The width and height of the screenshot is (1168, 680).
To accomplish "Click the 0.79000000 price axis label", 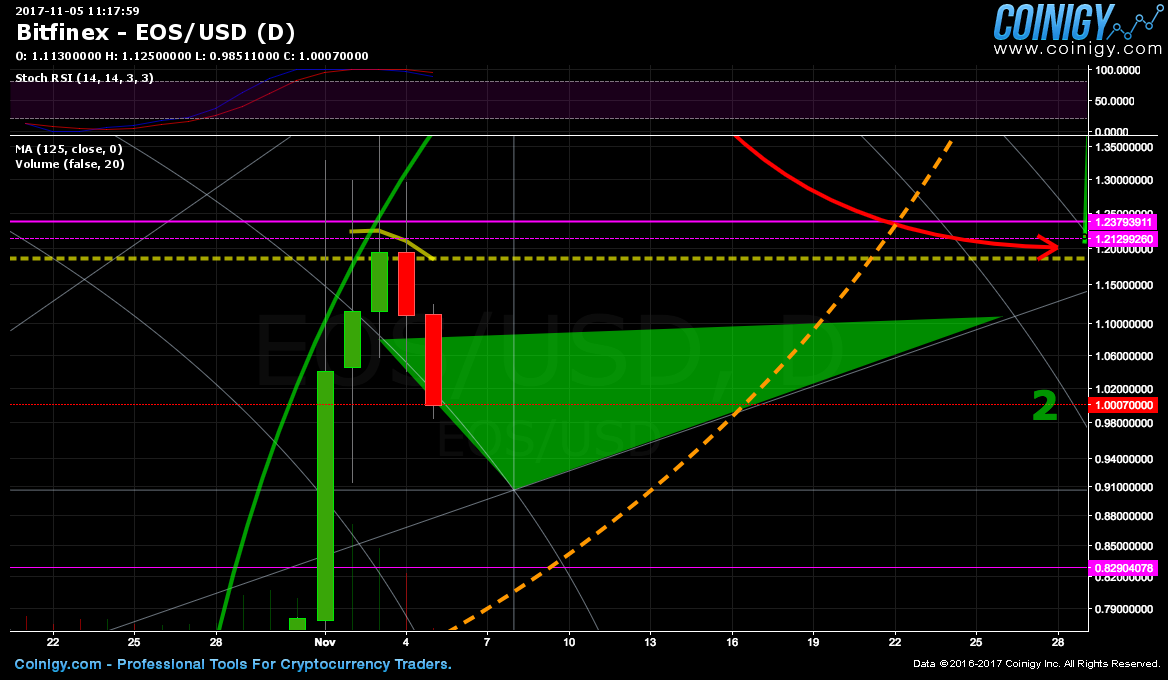I will coord(1124,609).
